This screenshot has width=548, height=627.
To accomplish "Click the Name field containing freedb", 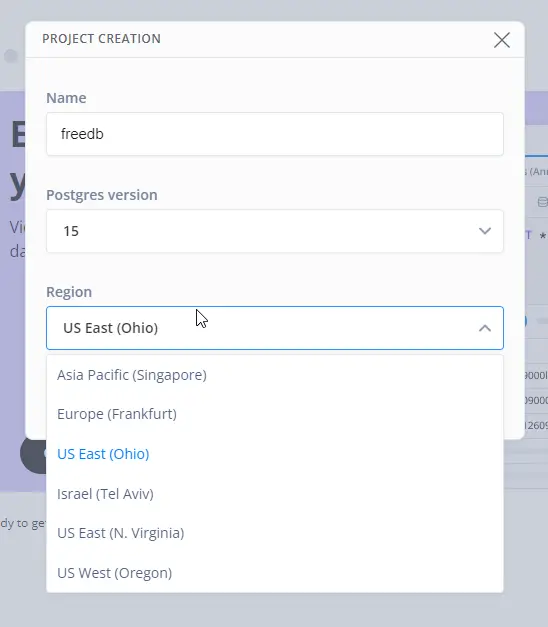I will coord(275,134).
